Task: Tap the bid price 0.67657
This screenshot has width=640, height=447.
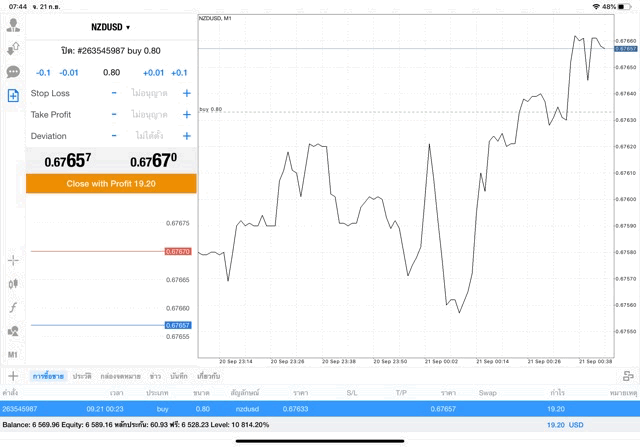Action: point(68,160)
